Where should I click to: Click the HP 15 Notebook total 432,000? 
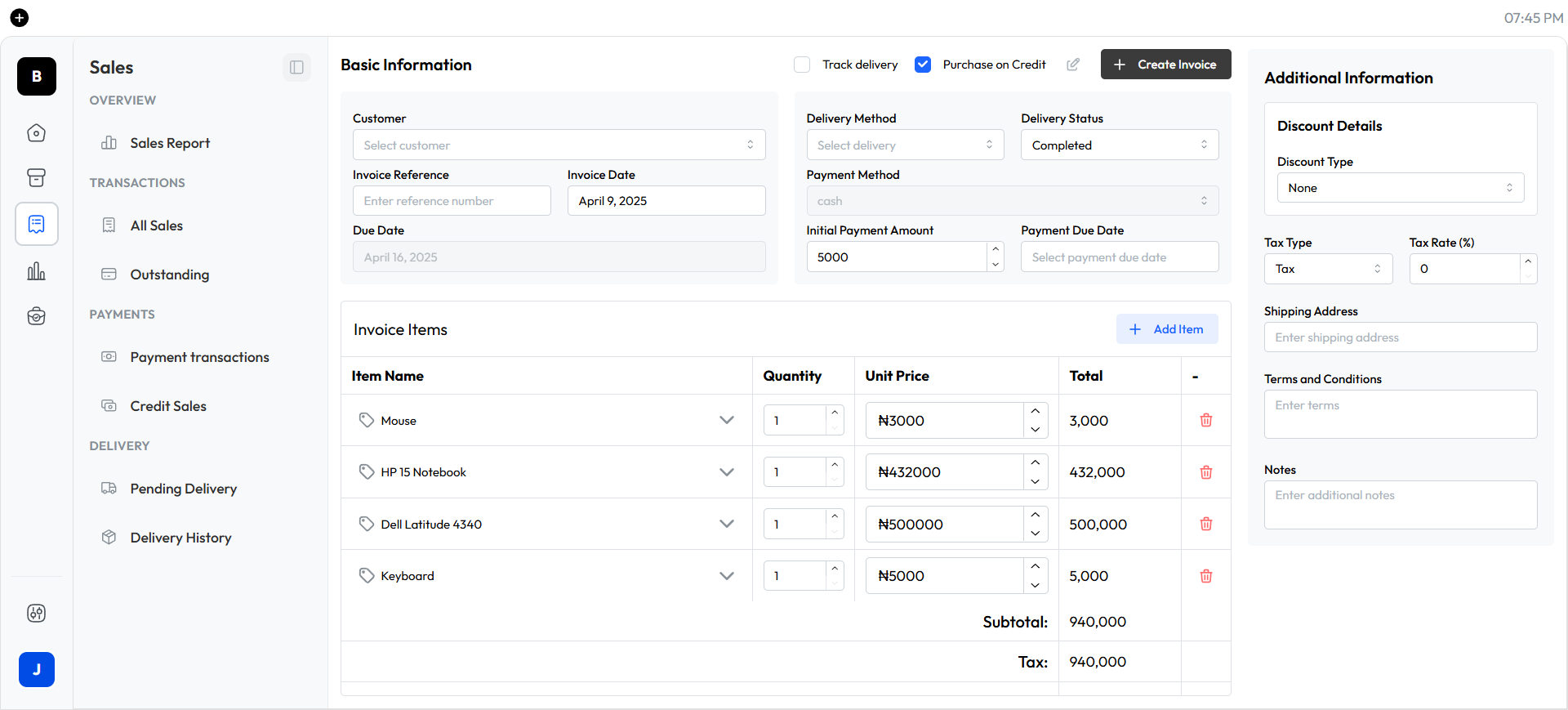1097,472
